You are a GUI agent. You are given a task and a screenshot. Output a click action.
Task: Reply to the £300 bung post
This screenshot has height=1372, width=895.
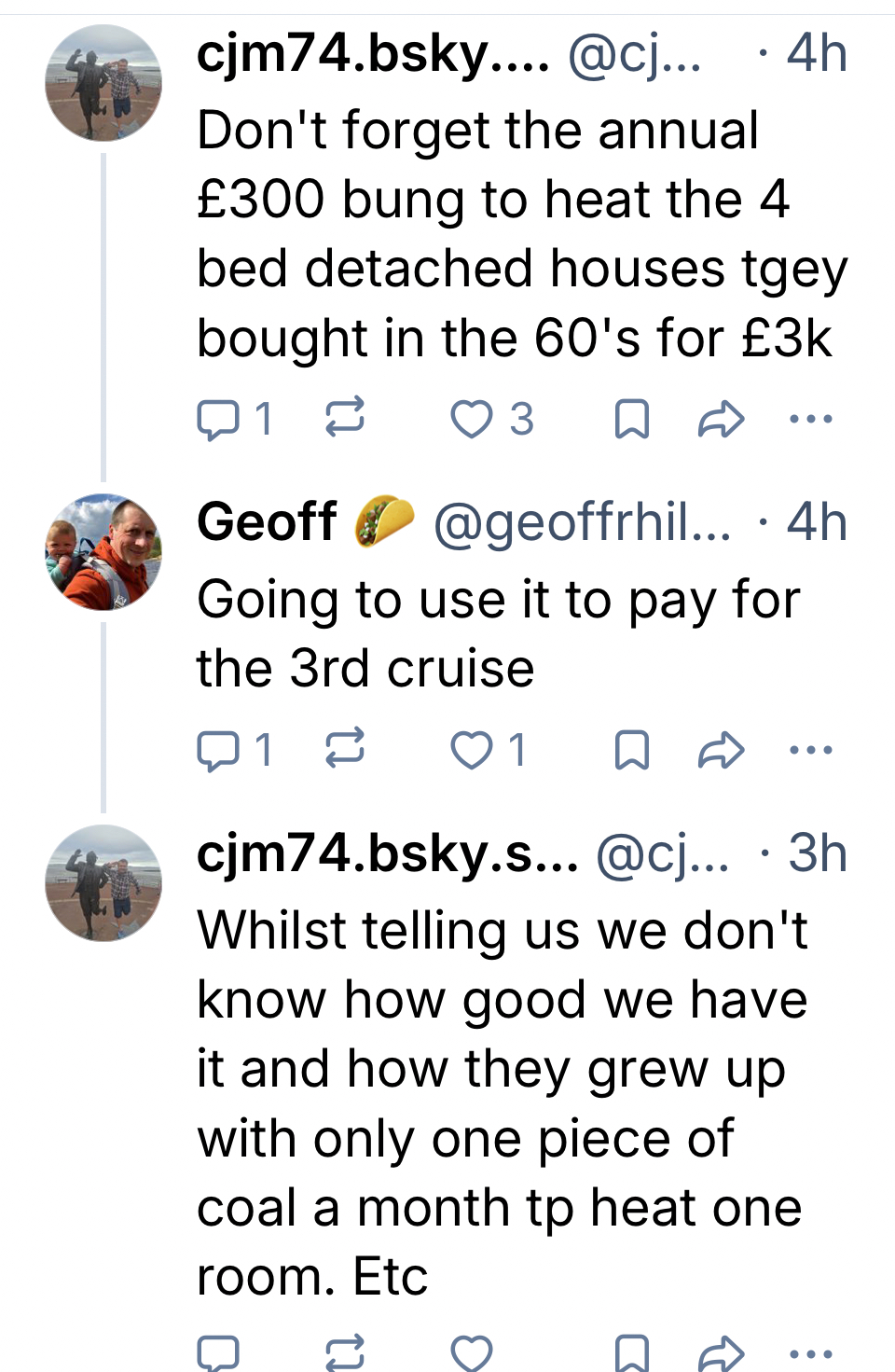tap(218, 420)
